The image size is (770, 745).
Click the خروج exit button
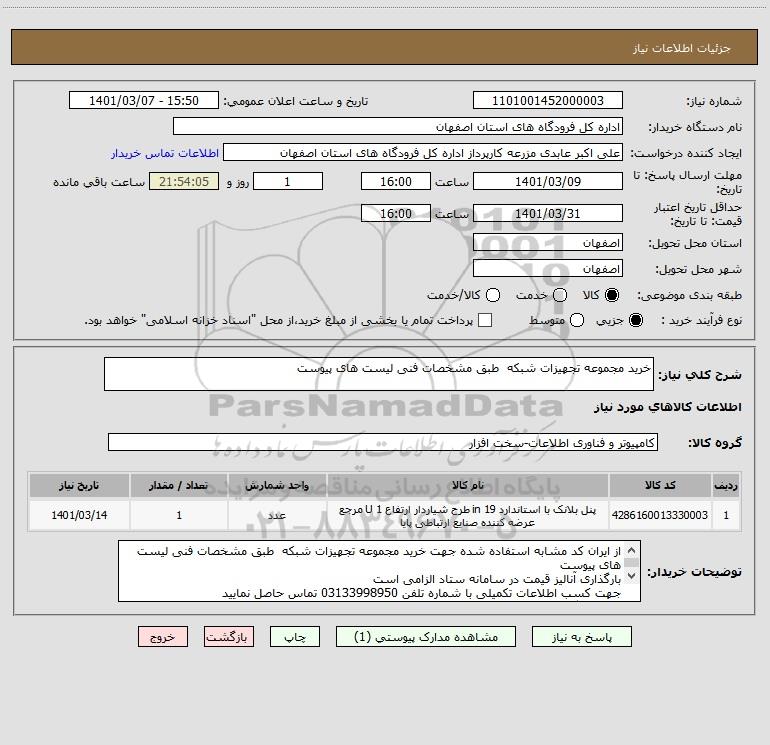click(x=163, y=637)
